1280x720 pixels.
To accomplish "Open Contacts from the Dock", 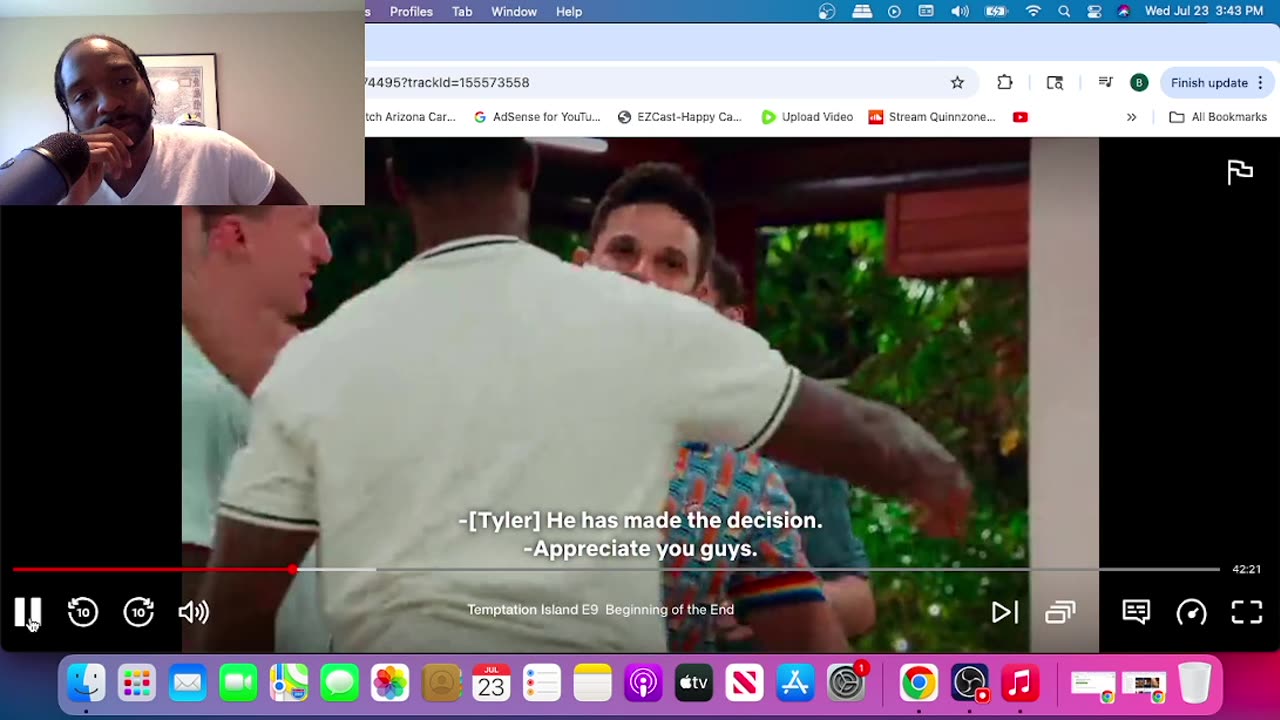I will click(440, 684).
